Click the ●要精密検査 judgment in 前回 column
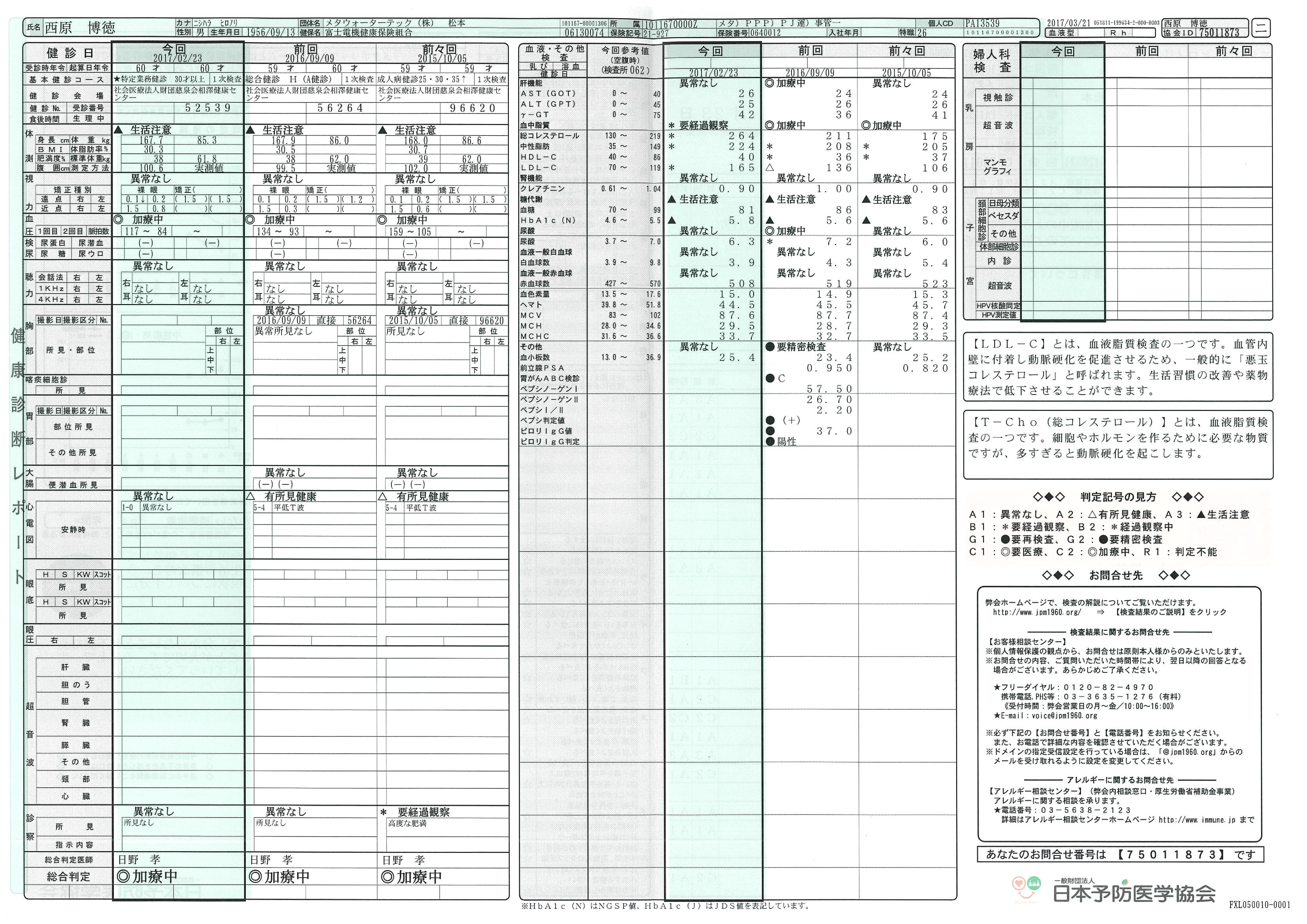Image resolution: width=1307 pixels, height=924 pixels. (x=795, y=347)
